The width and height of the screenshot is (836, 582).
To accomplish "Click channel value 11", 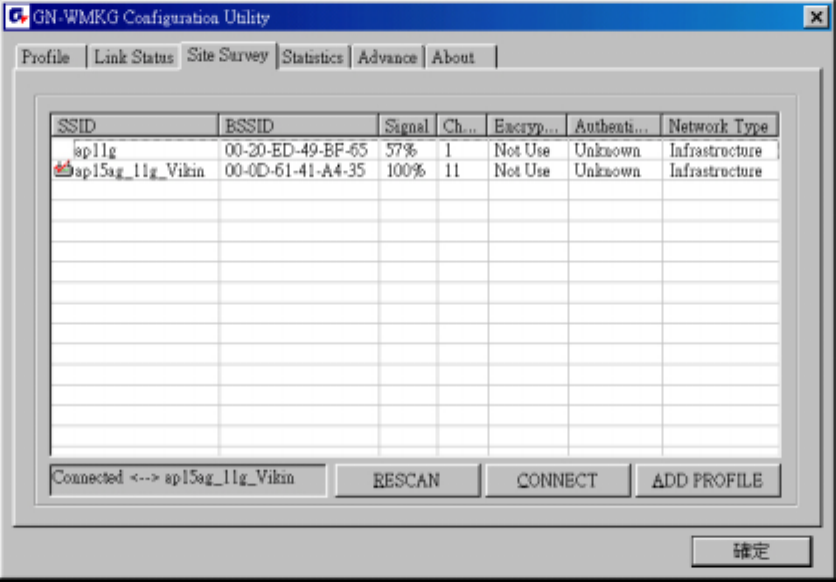I will click(x=452, y=171).
